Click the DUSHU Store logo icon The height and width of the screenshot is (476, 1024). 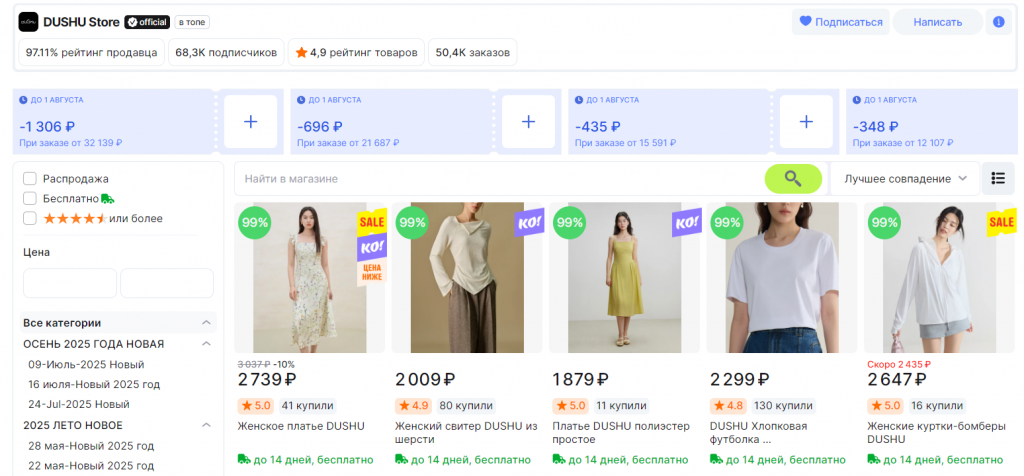click(28, 22)
